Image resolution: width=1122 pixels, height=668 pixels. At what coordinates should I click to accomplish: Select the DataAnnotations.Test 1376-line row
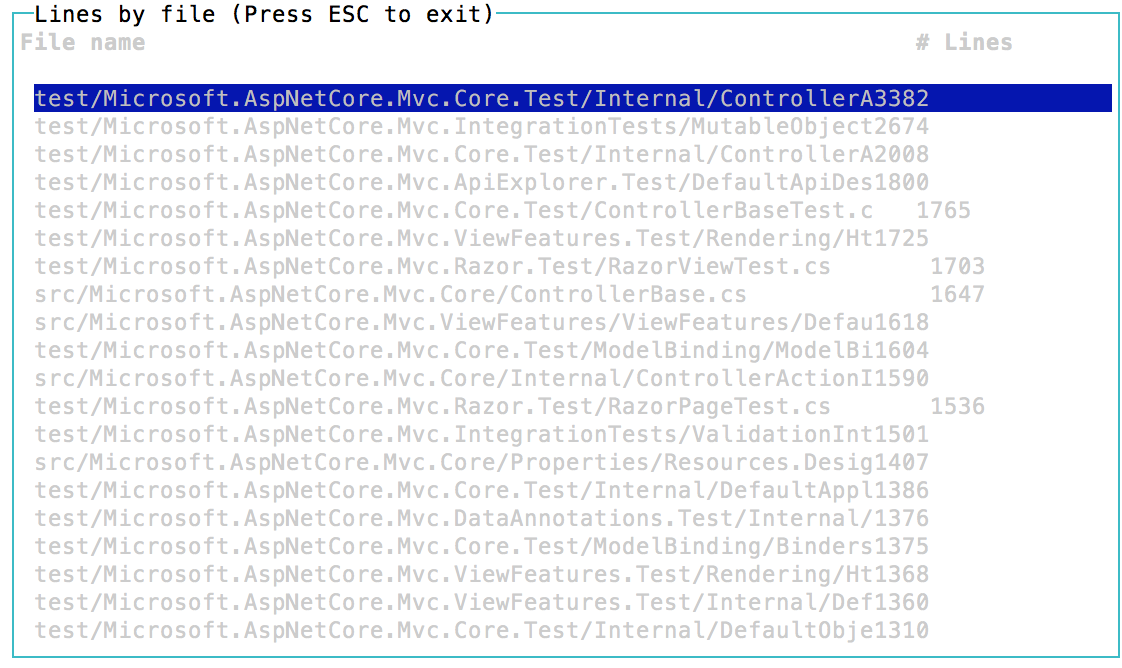tap(572, 518)
